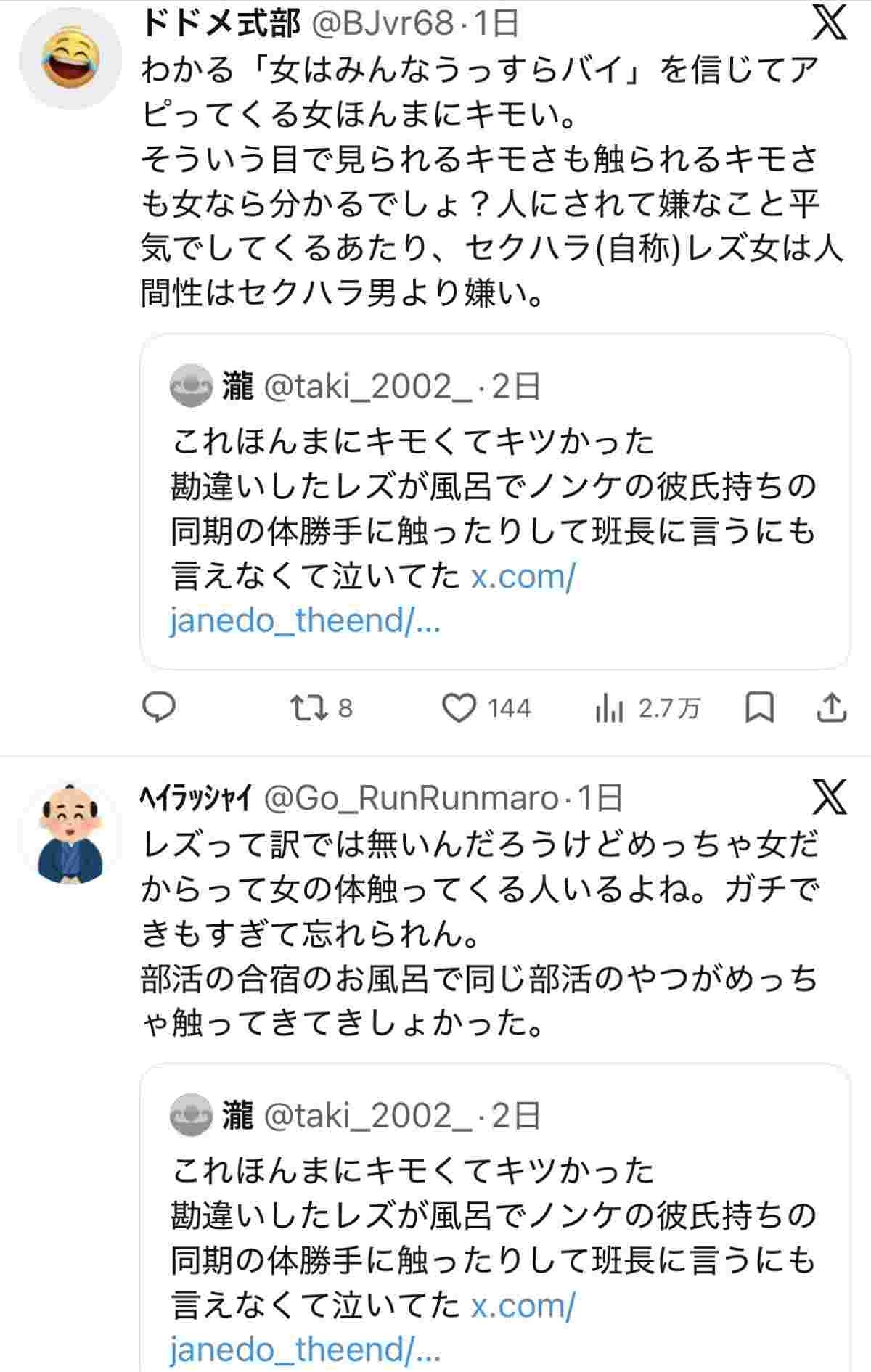Open the ドドメ式部 display name

[x=220, y=25]
